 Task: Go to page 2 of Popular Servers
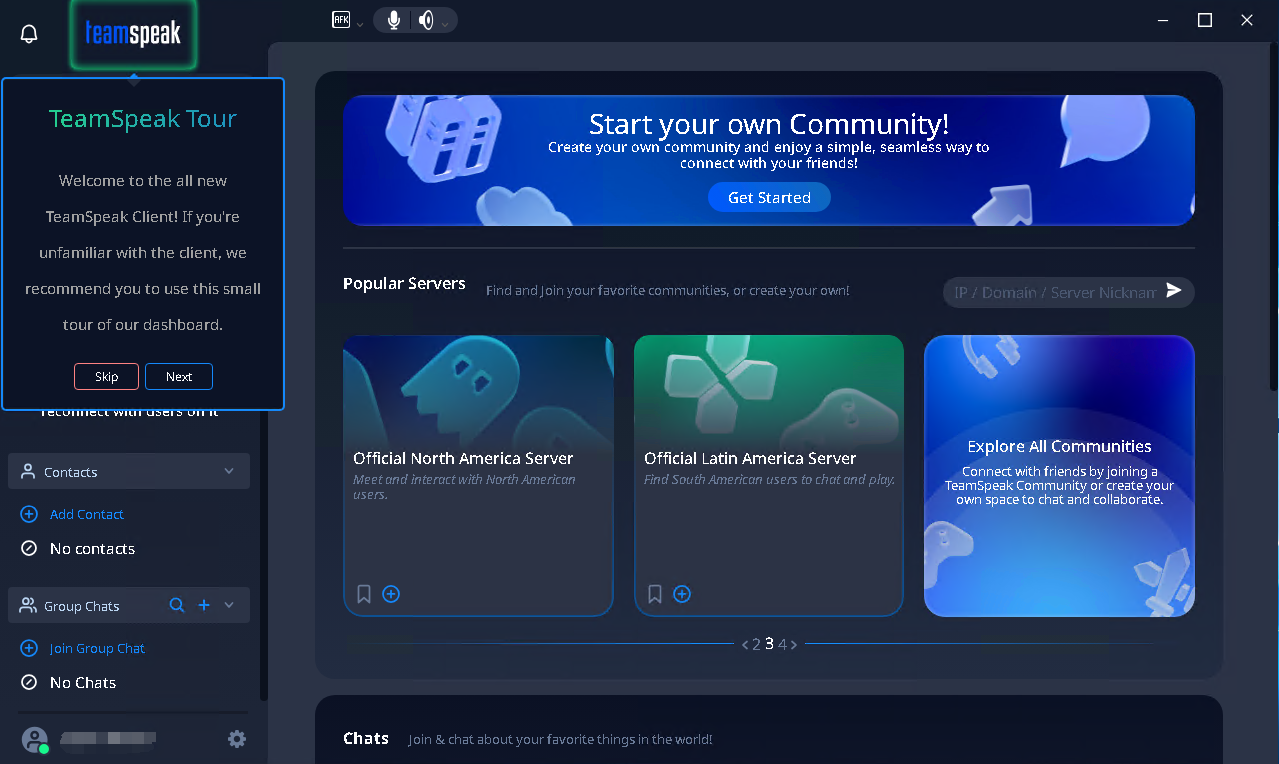[x=756, y=645]
